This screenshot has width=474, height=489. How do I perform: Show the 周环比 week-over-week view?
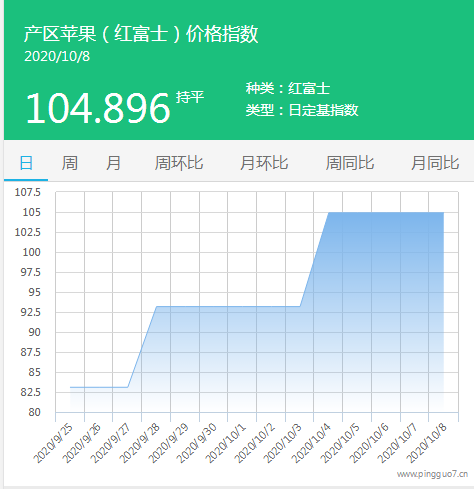coord(179,163)
